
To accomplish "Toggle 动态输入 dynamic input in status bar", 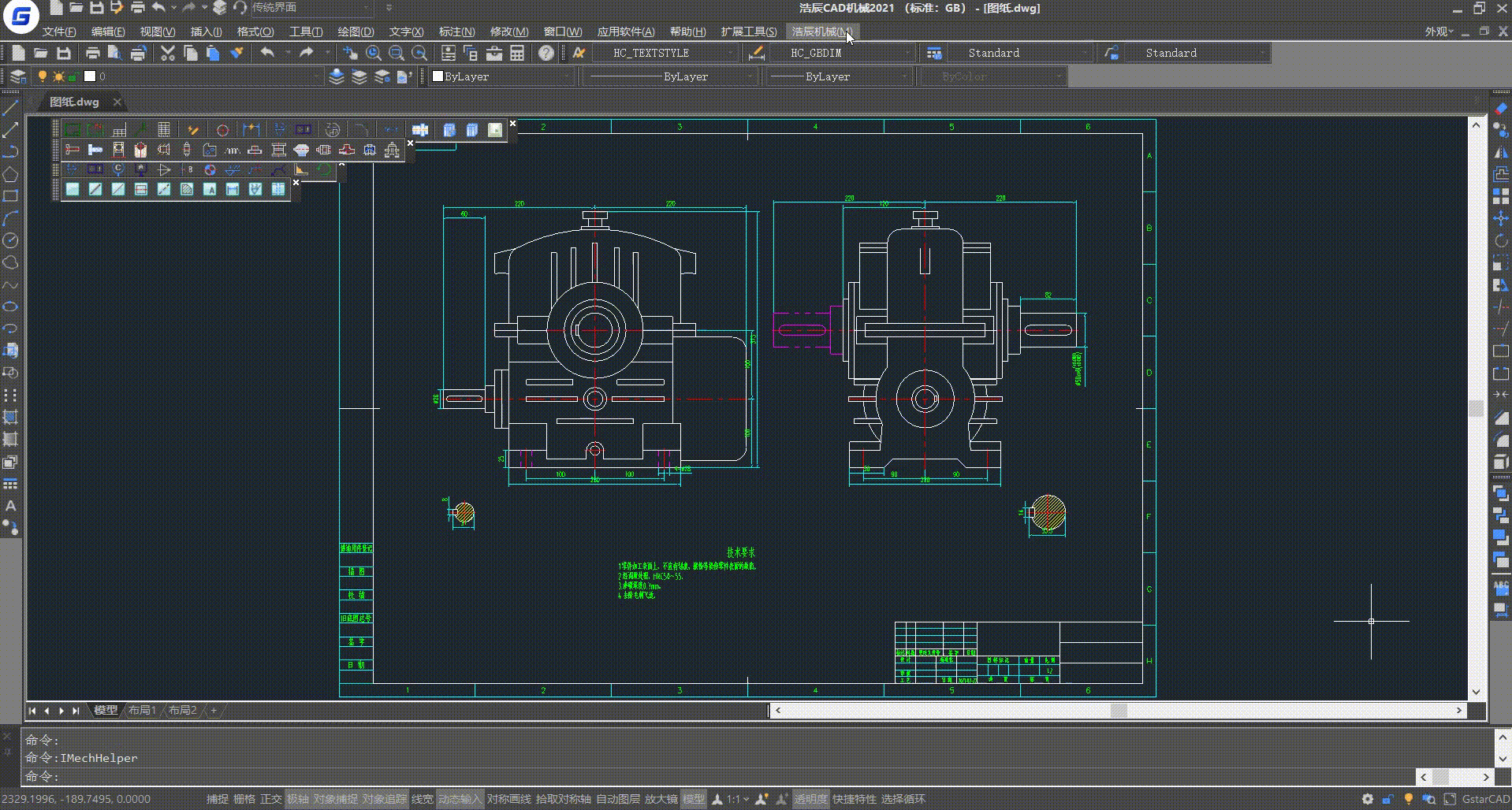I will pos(460,799).
